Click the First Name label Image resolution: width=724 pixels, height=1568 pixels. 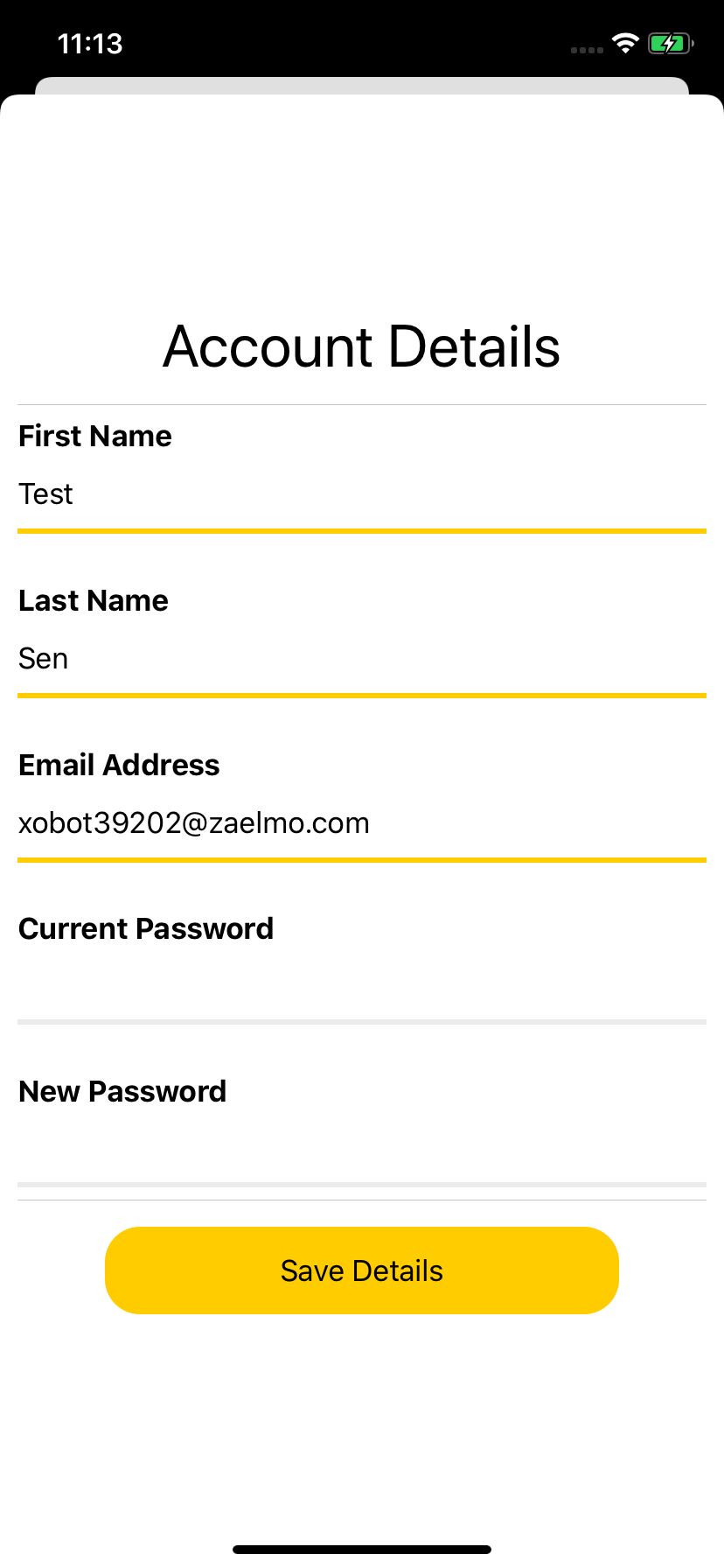(x=95, y=436)
